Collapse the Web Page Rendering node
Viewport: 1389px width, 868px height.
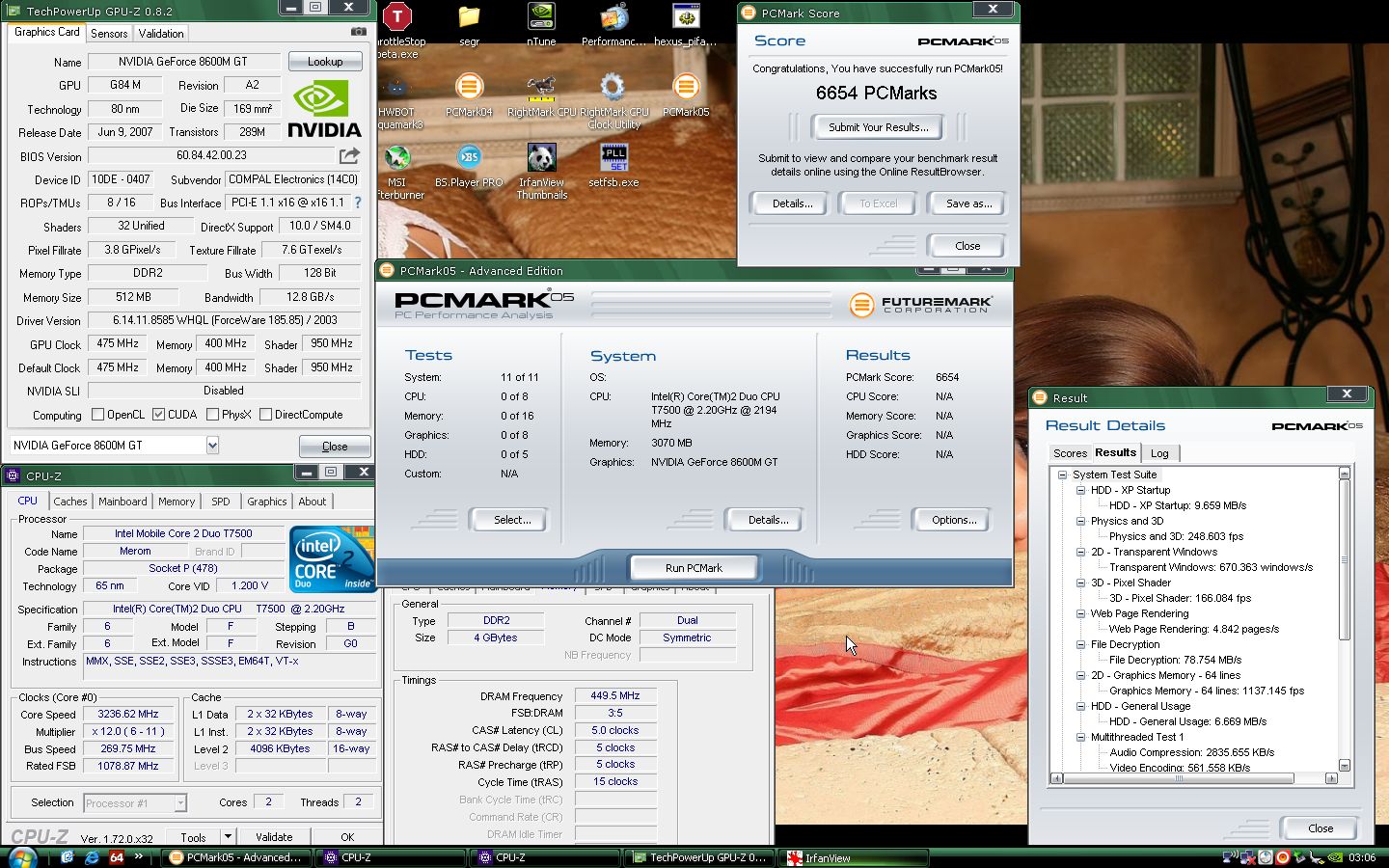point(1080,613)
